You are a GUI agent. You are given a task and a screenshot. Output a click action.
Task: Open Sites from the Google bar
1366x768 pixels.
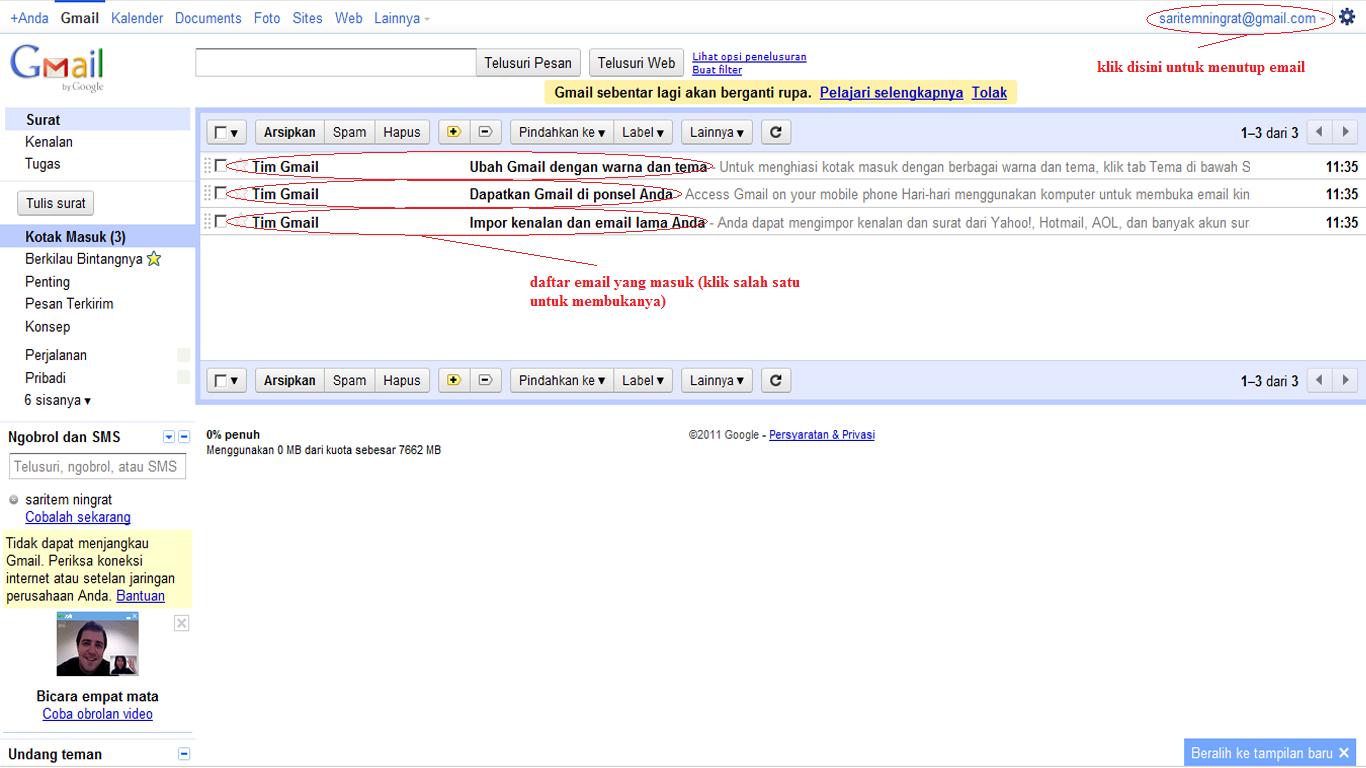(308, 18)
